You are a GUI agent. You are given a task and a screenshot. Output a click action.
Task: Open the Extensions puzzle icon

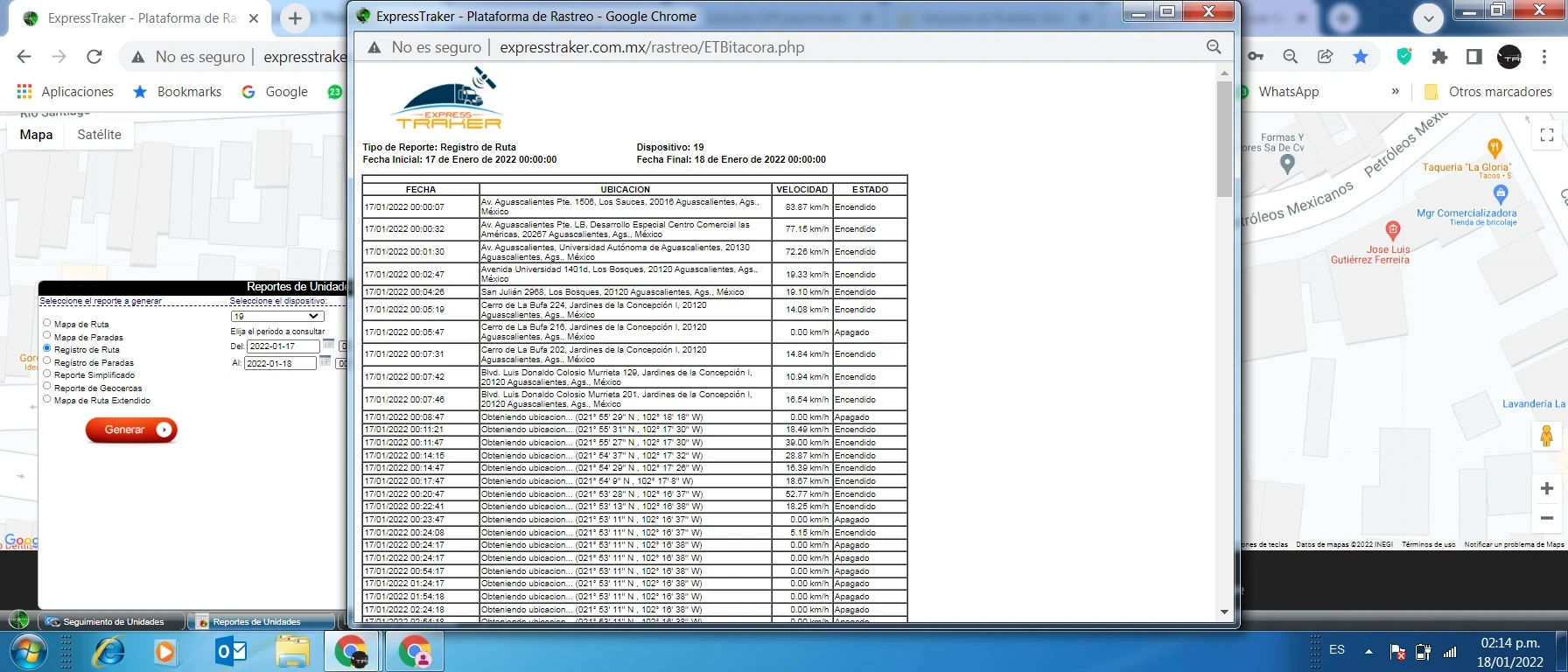click(x=1439, y=57)
